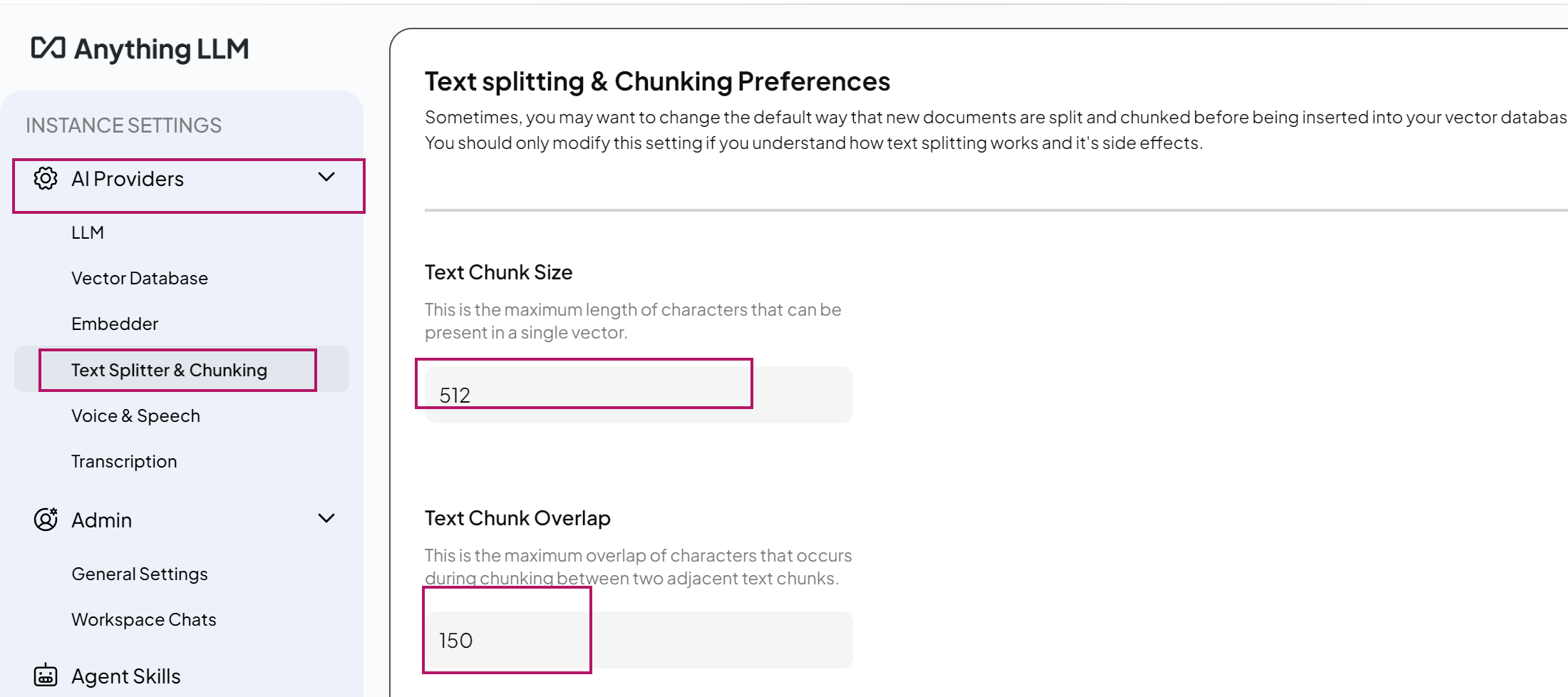Navigate to Transcription settings

[124, 461]
